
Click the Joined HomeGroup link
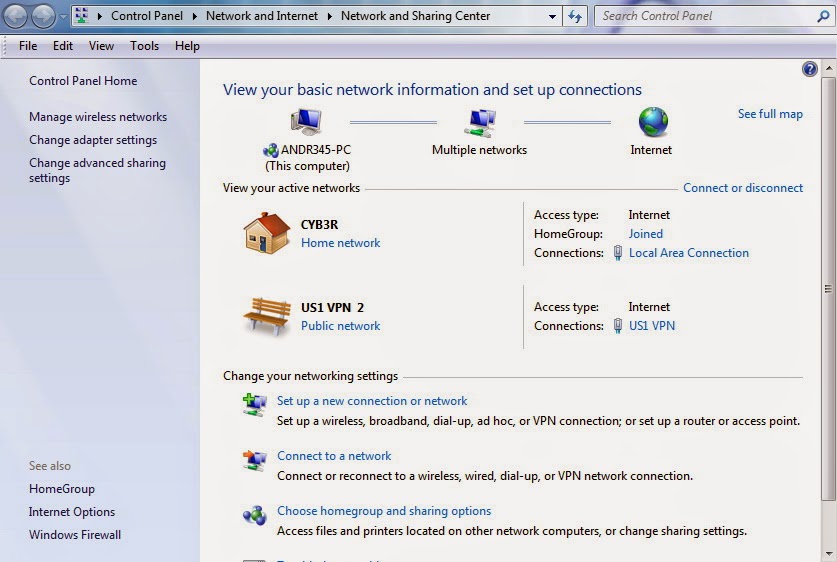click(x=645, y=234)
